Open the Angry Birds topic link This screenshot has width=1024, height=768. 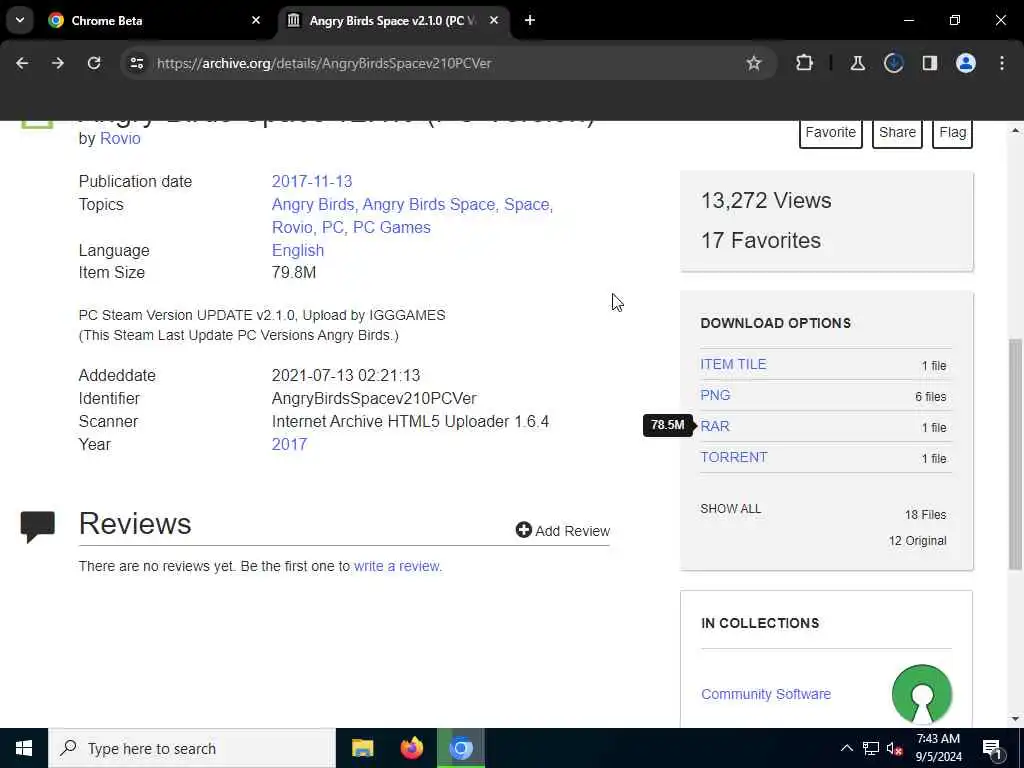coord(313,204)
